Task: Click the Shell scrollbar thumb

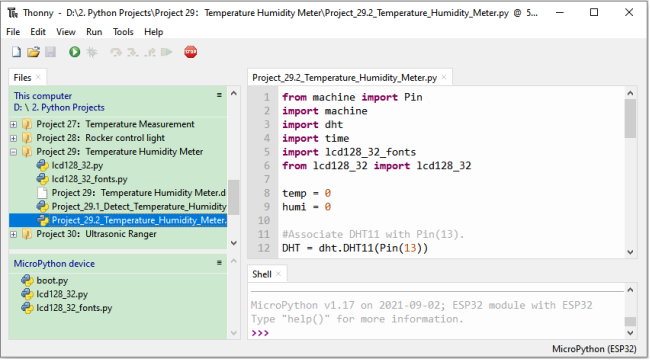Action: coord(631,321)
